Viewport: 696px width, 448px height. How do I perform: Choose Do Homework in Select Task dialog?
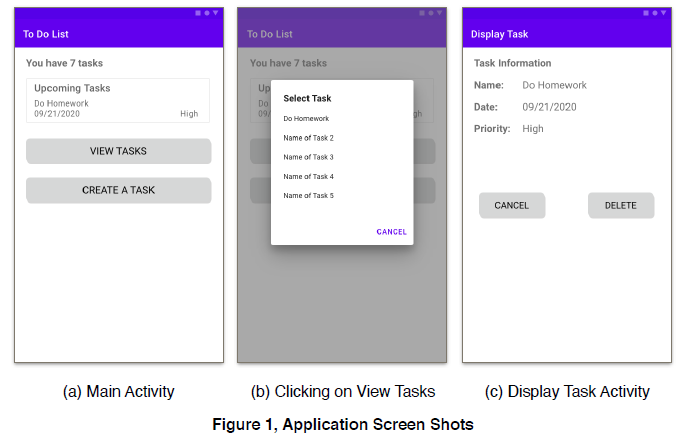[306, 119]
